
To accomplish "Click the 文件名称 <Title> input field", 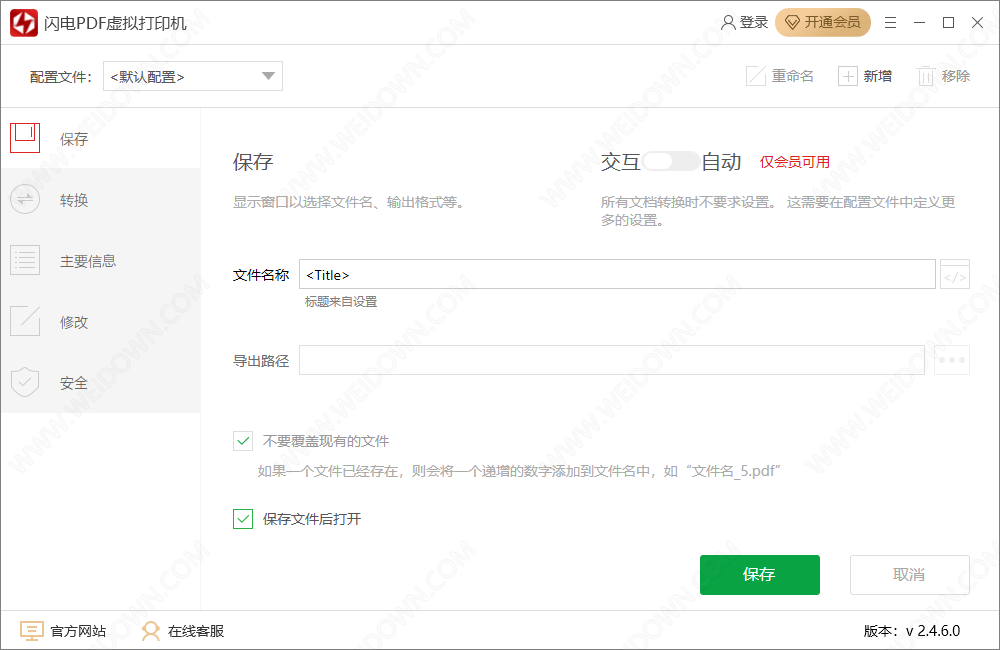I will 617,274.
